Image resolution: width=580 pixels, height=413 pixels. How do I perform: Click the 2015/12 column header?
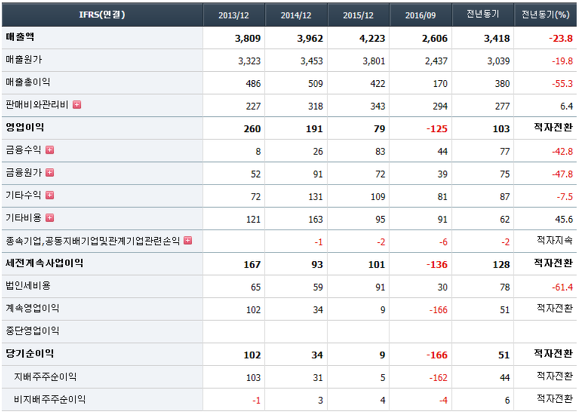click(358, 15)
